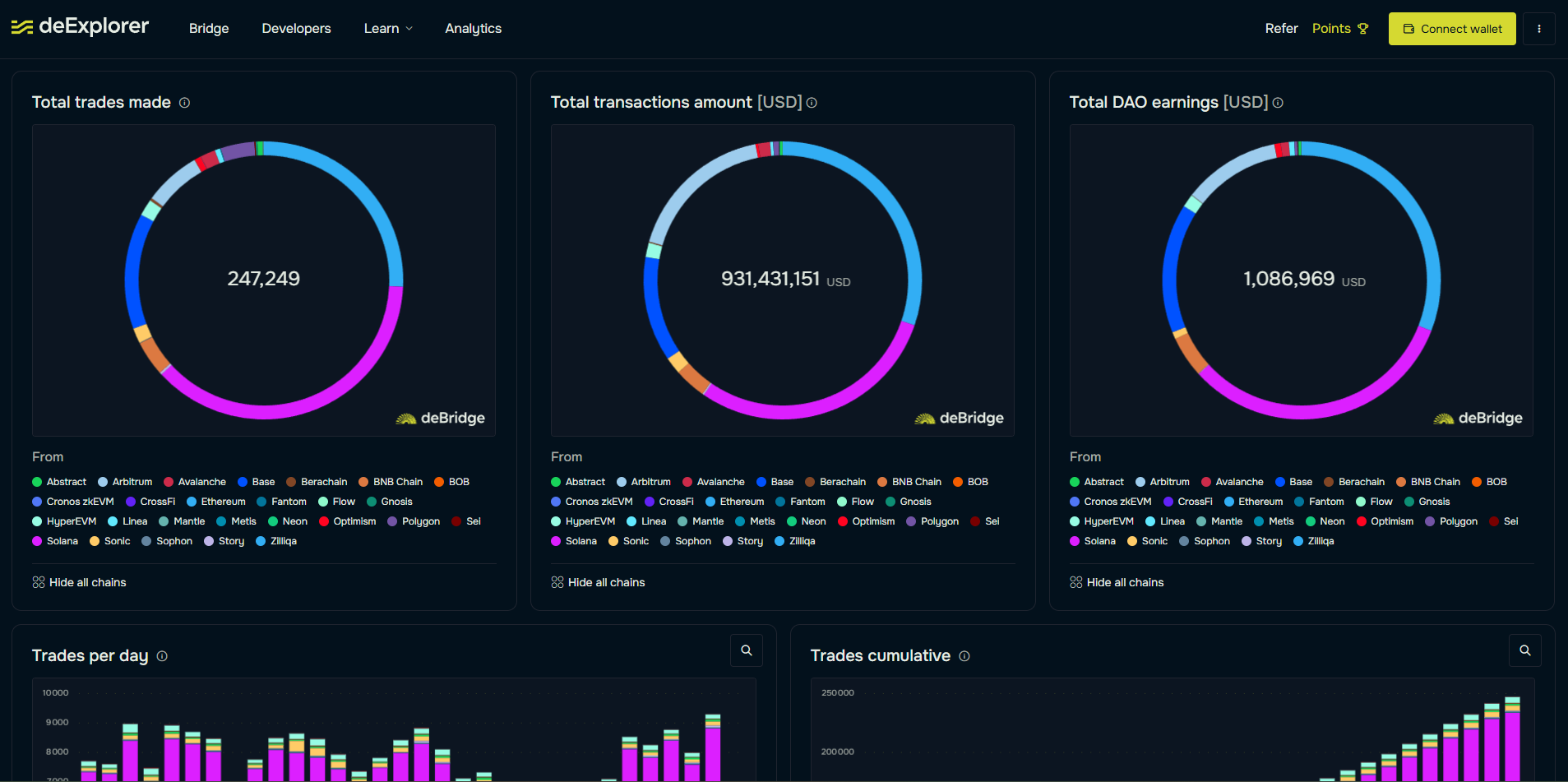Image resolution: width=1568 pixels, height=782 pixels.
Task: Toggle Ethereum chain in transactions amount legend
Action: click(x=734, y=502)
